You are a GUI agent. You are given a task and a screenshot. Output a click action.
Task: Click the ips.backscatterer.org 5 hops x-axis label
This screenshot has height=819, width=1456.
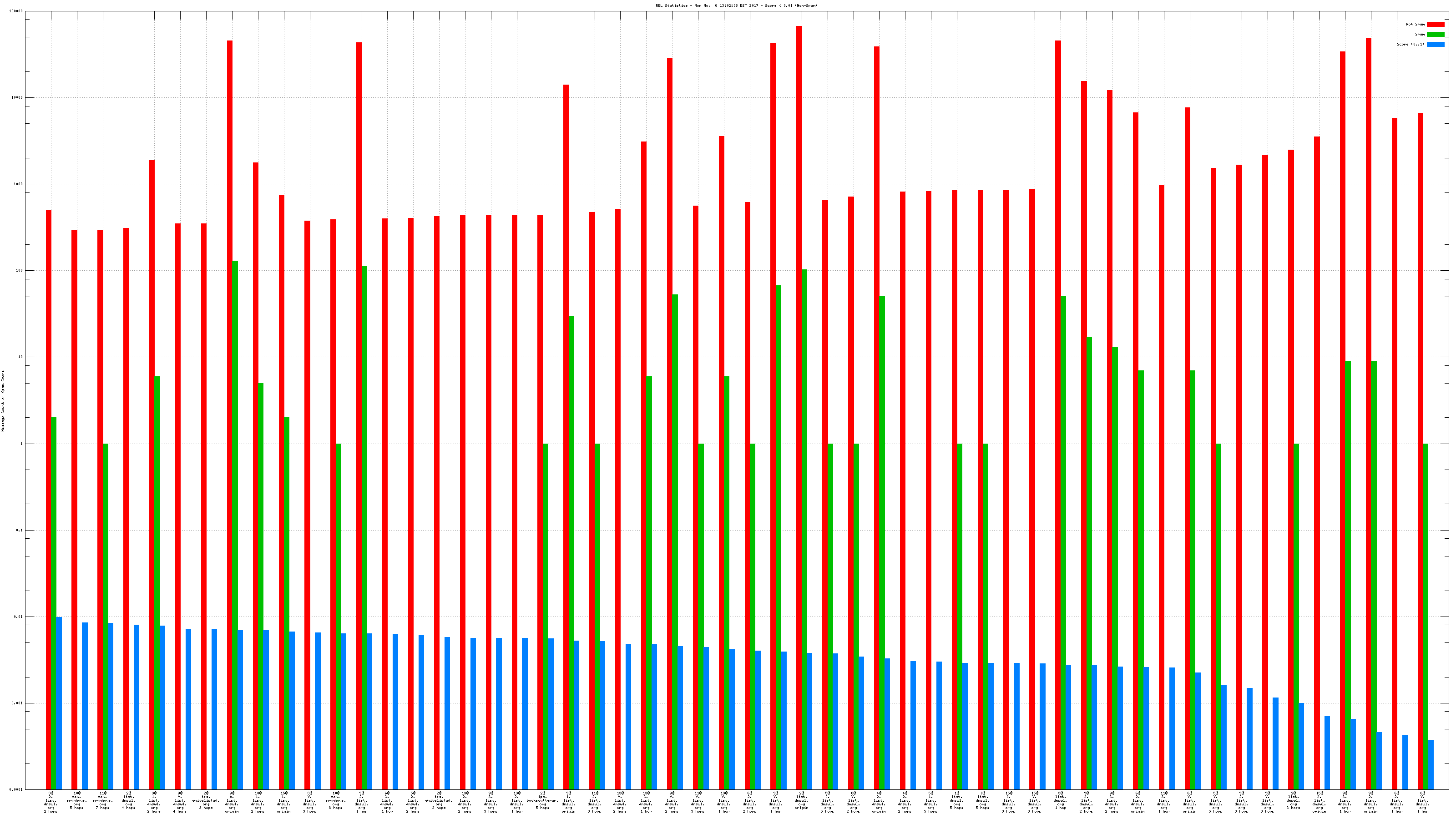(543, 800)
